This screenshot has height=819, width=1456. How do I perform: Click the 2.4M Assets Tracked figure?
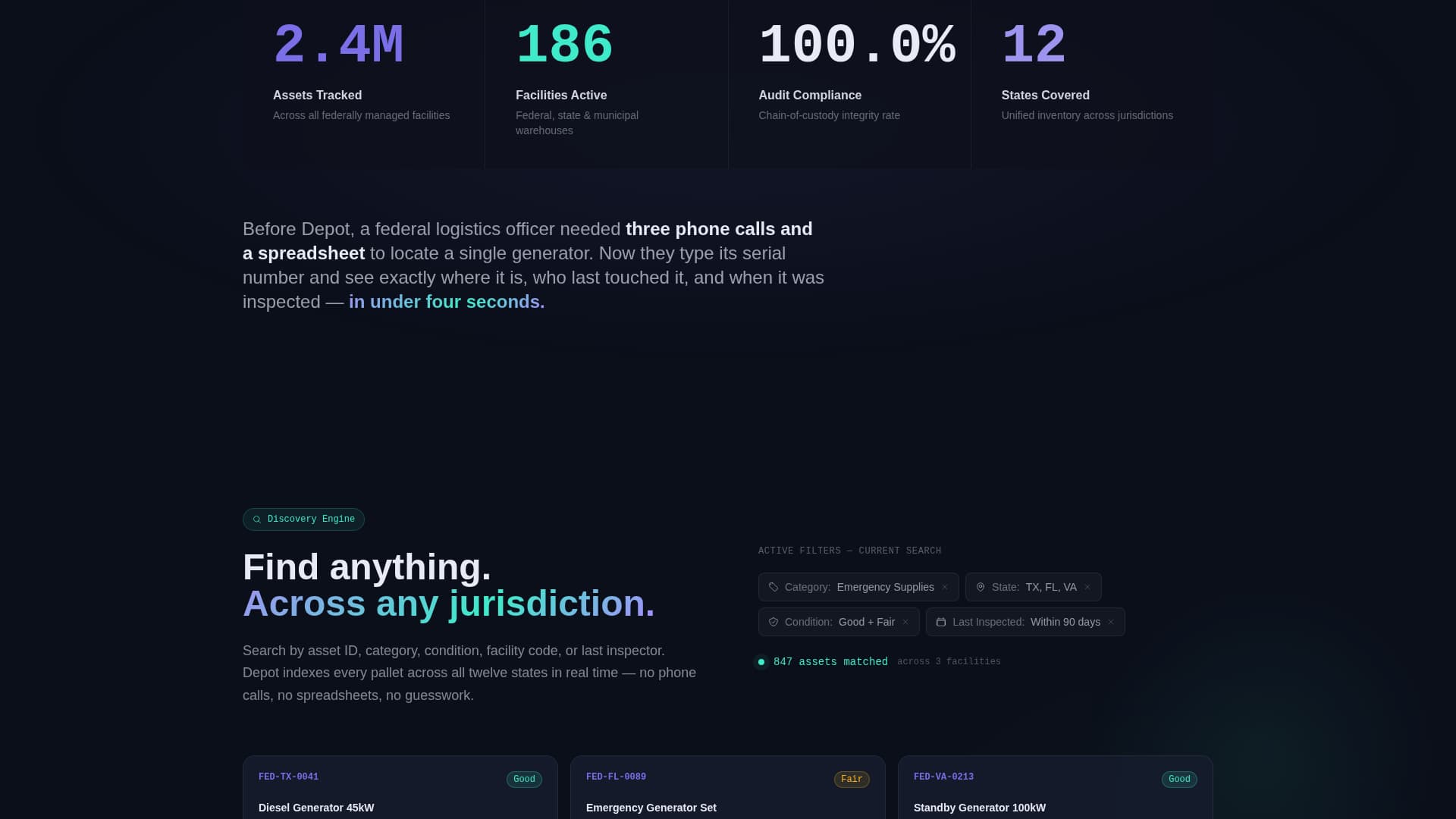click(x=338, y=45)
